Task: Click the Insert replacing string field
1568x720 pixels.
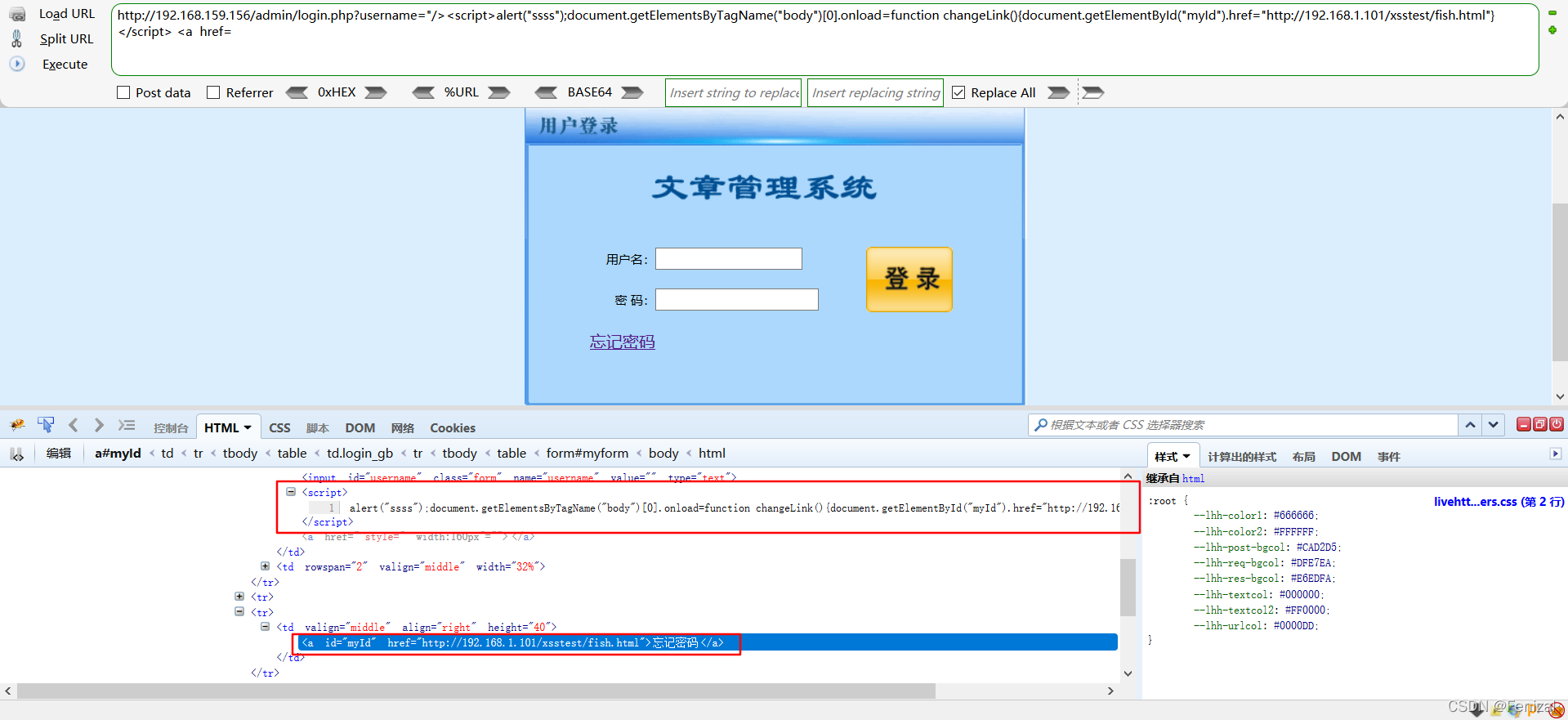Action: (876, 92)
